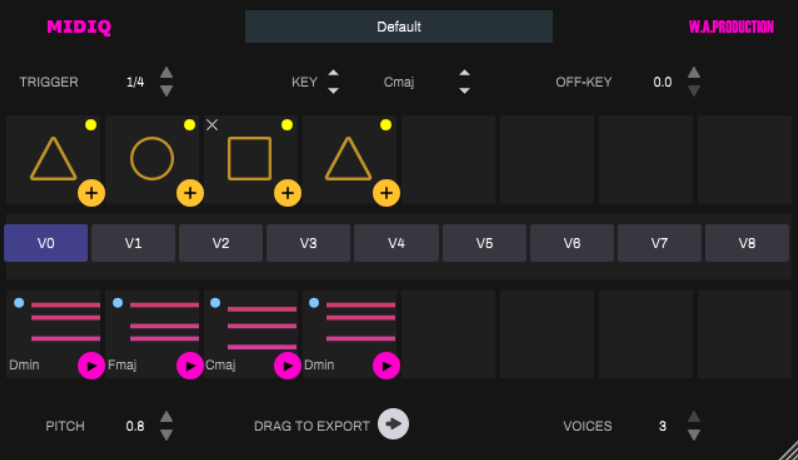The width and height of the screenshot is (798, 460).
Task: Open the Default preset selector
Action: (x=399, y=26)
